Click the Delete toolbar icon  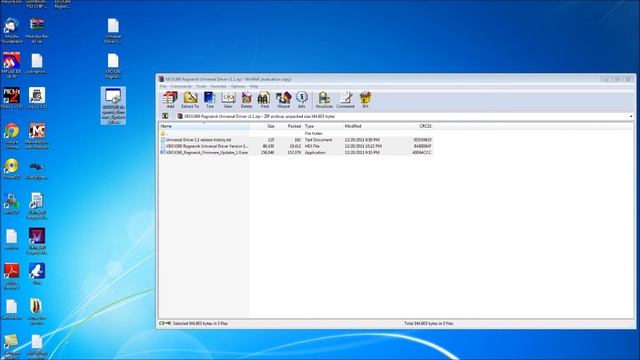pos(246,100)
